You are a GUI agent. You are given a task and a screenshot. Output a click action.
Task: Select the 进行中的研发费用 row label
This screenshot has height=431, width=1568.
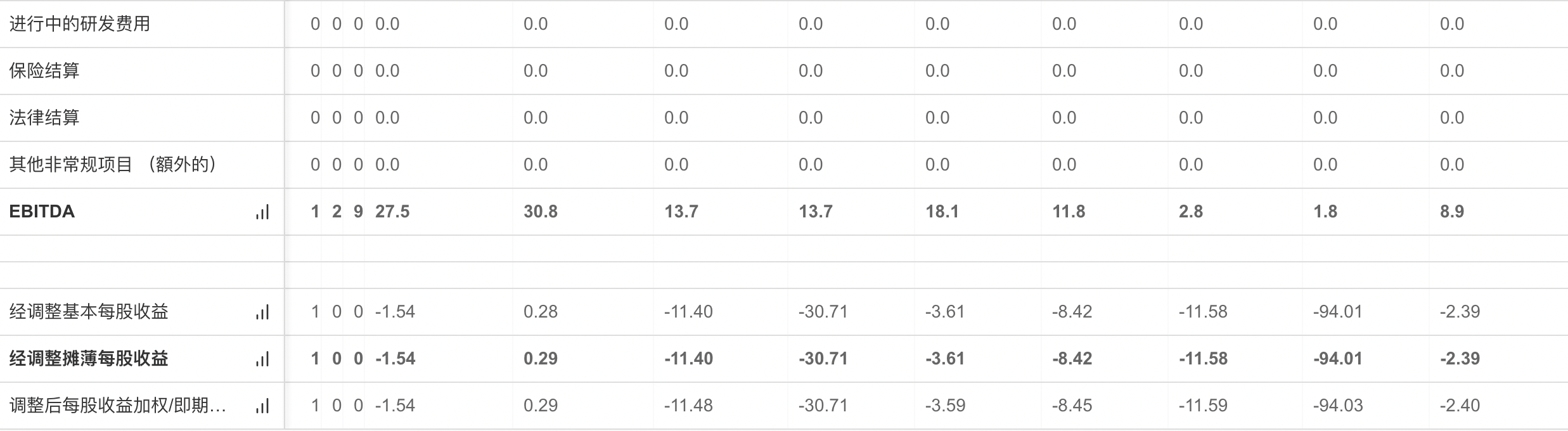pos(80,24)
